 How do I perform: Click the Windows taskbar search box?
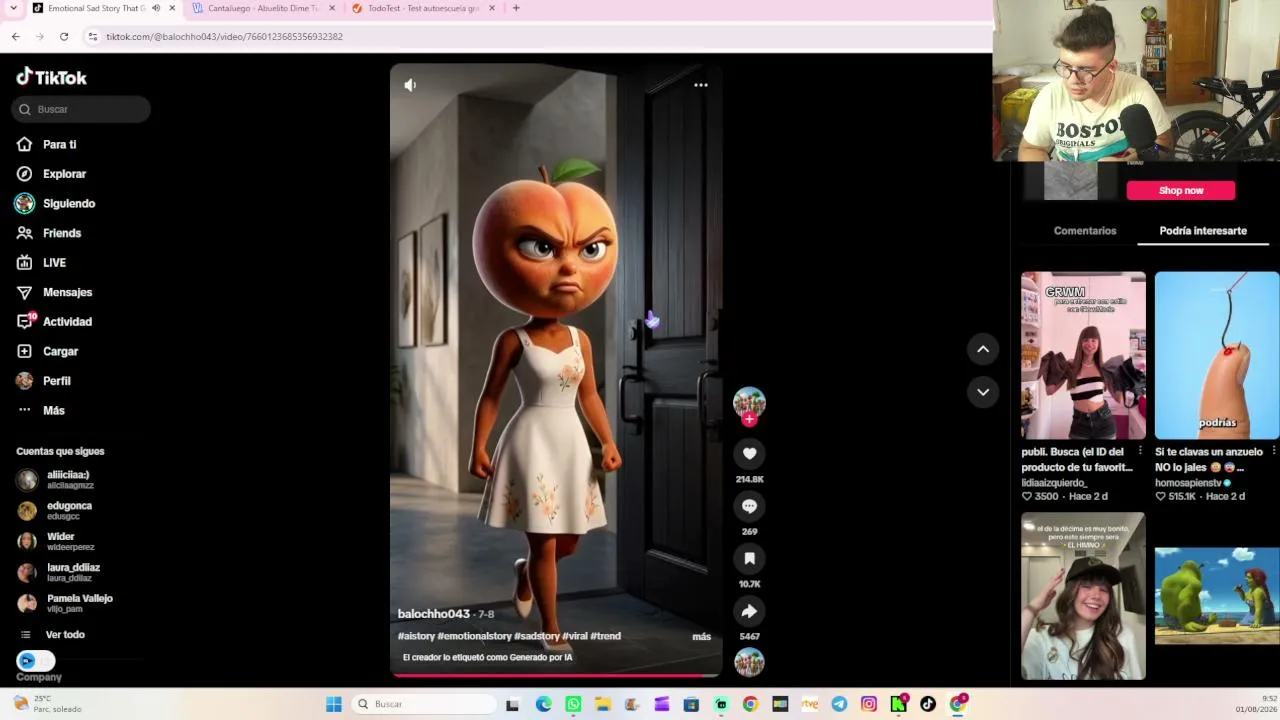pyautogui.click(x=426, y=704)
